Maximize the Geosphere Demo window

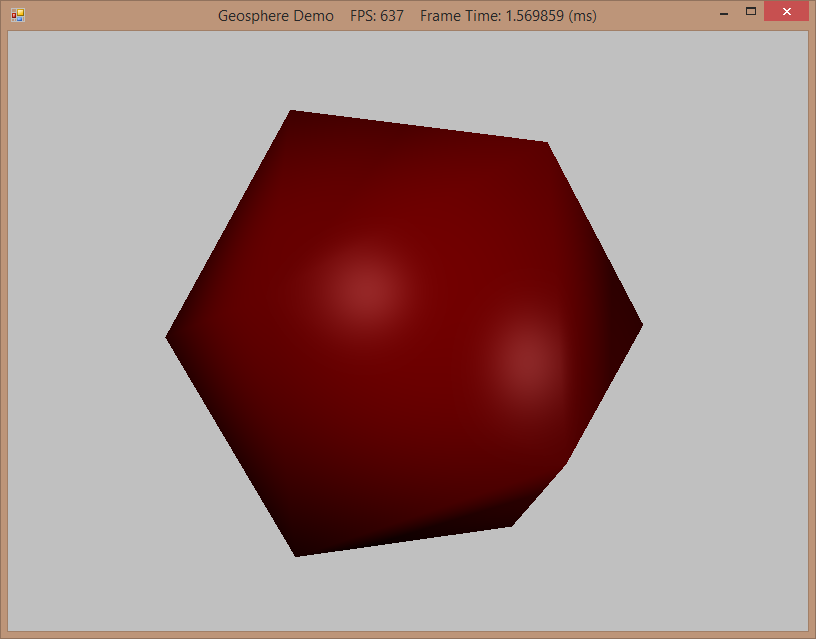point(751,12)
